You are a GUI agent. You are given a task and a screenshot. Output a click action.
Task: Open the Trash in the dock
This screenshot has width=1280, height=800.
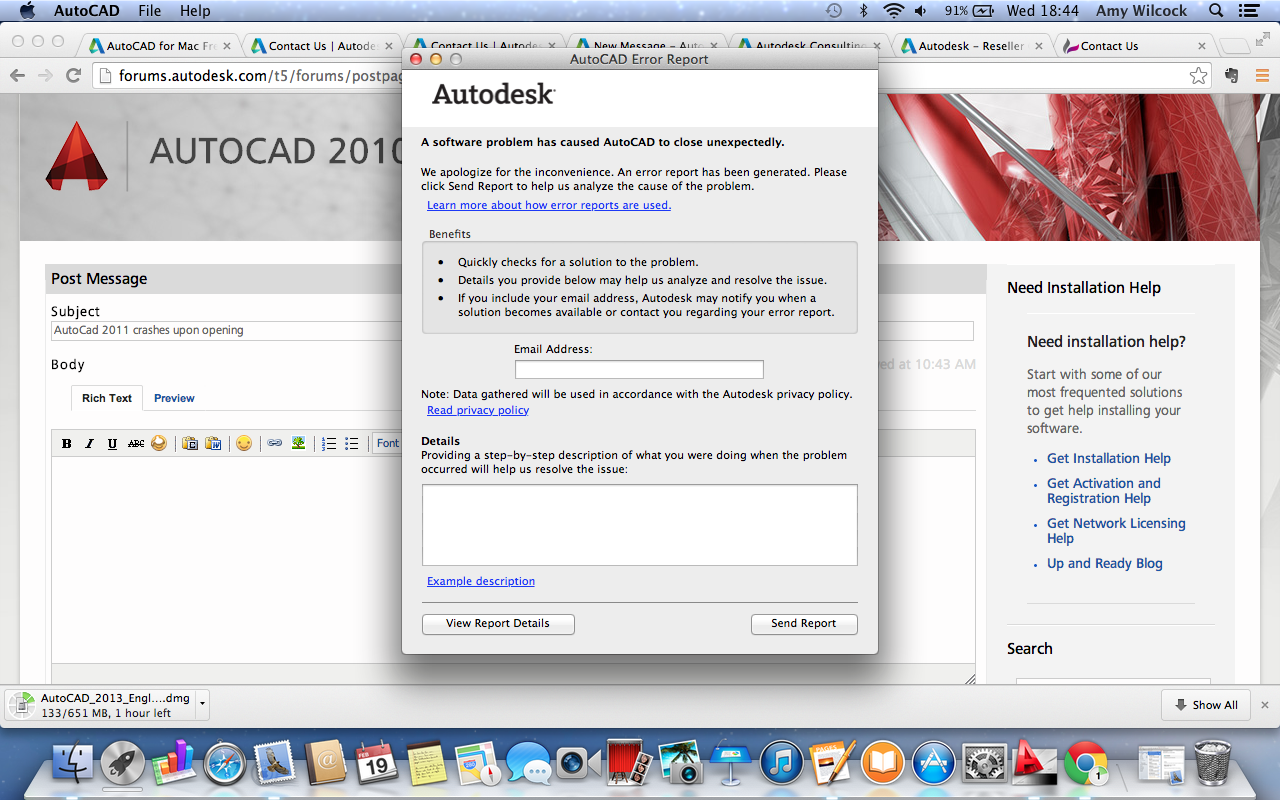1212,764
